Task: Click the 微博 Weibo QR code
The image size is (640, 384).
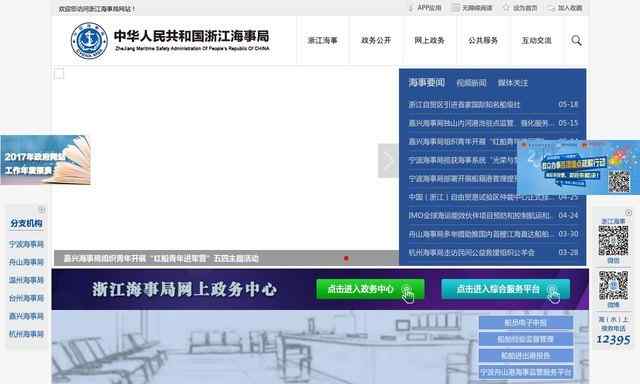Action: pos(613,285)
